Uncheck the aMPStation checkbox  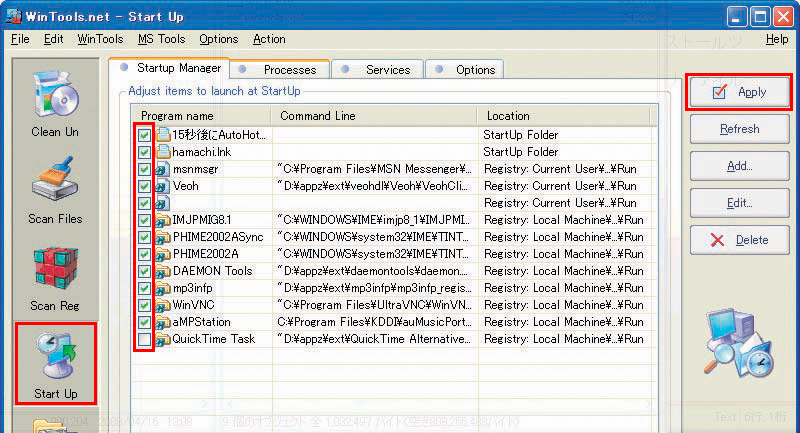pyautogui.click(x=144, y=322)
